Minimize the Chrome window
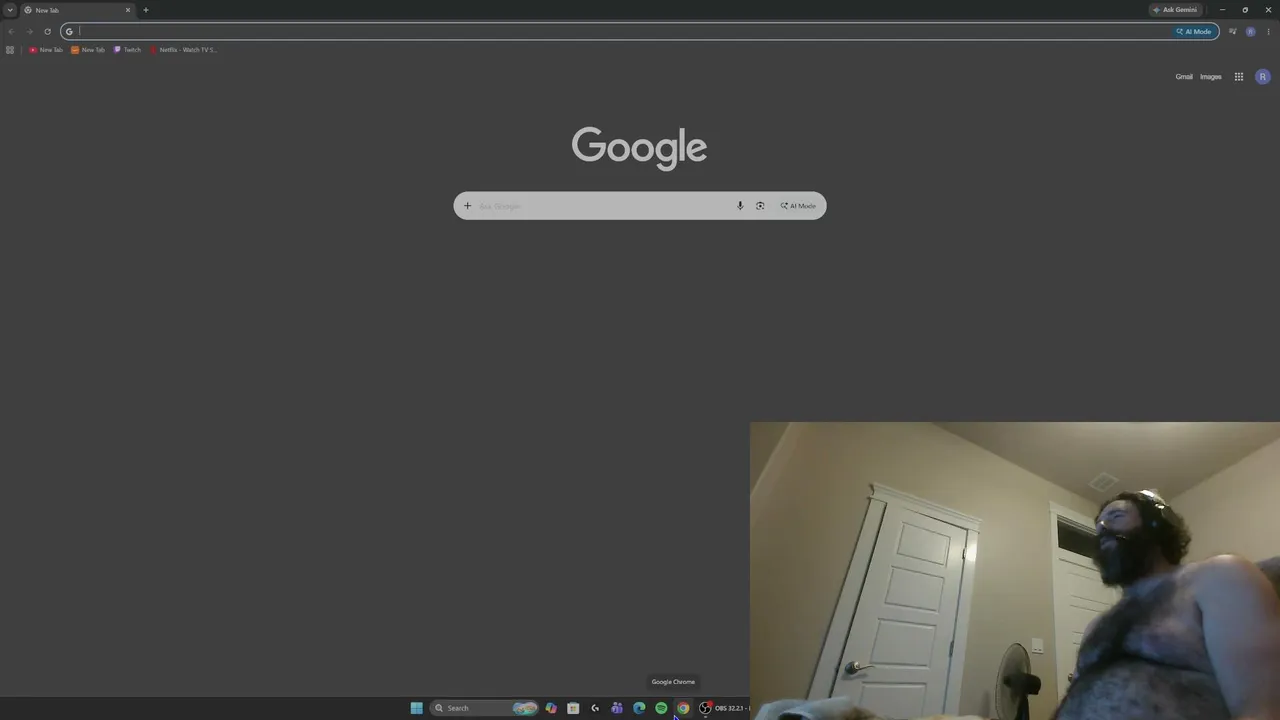 pos(1222,10)
